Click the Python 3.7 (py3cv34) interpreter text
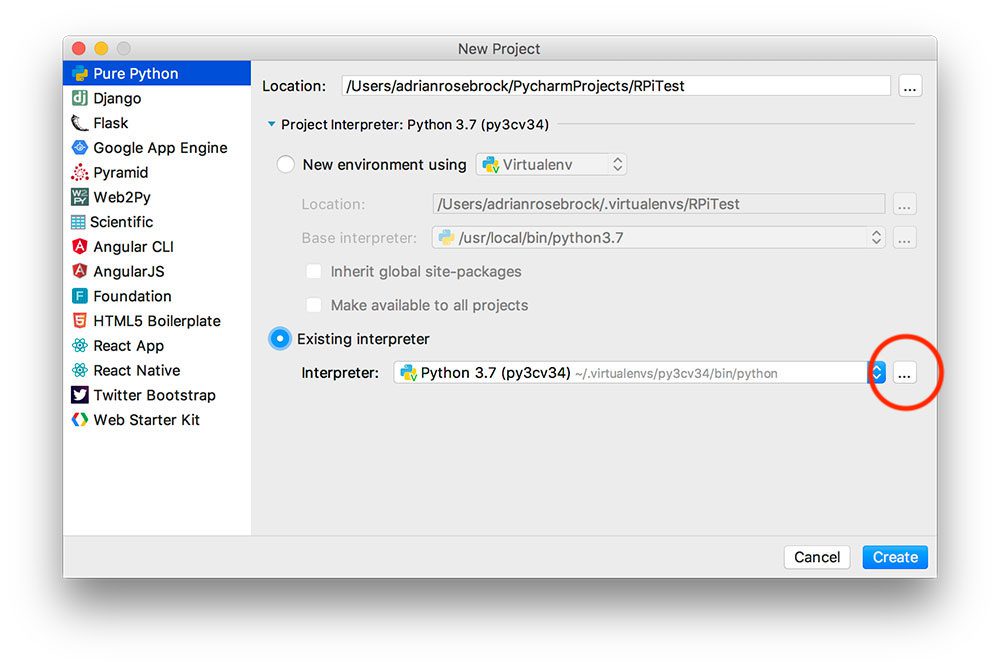Image resolution: width=1000 pixels, height=668 pixels. (496, 373)
